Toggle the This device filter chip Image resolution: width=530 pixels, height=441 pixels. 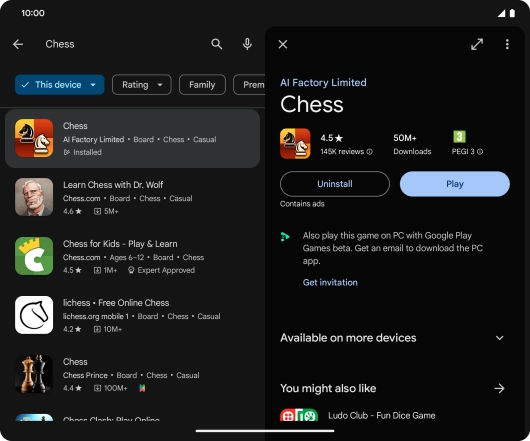pos(59,85)
